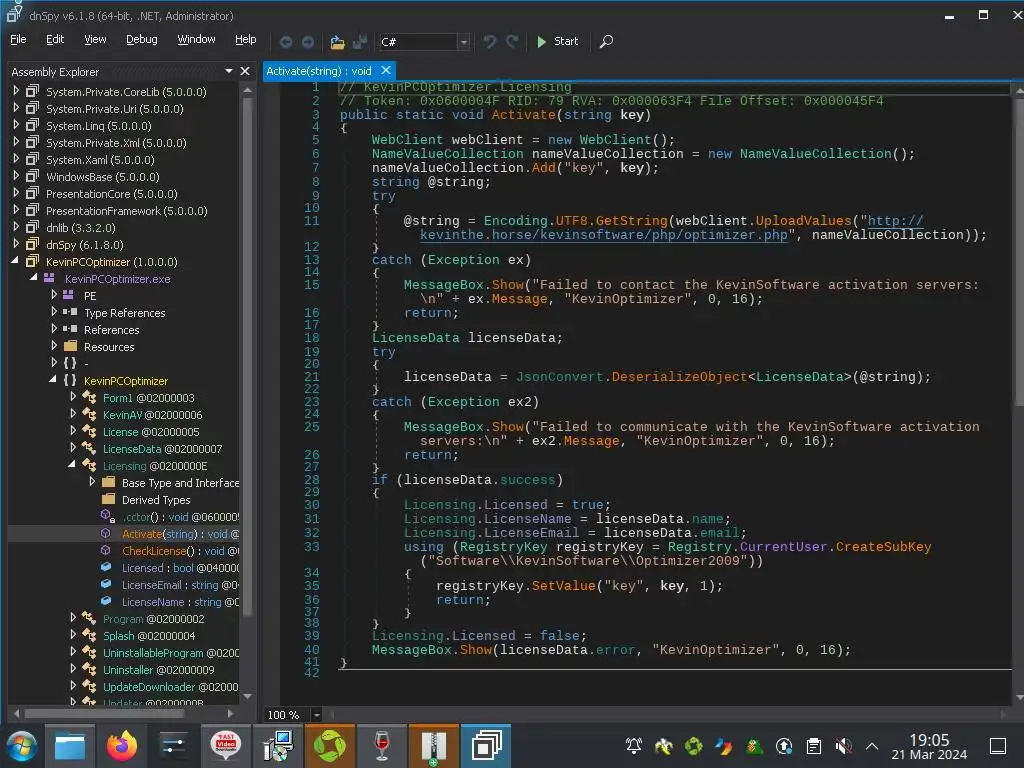The height and width of the screenshot is (768, 1024).
Task: Open search with the magnifier icon
Action: tap(606, 42)
